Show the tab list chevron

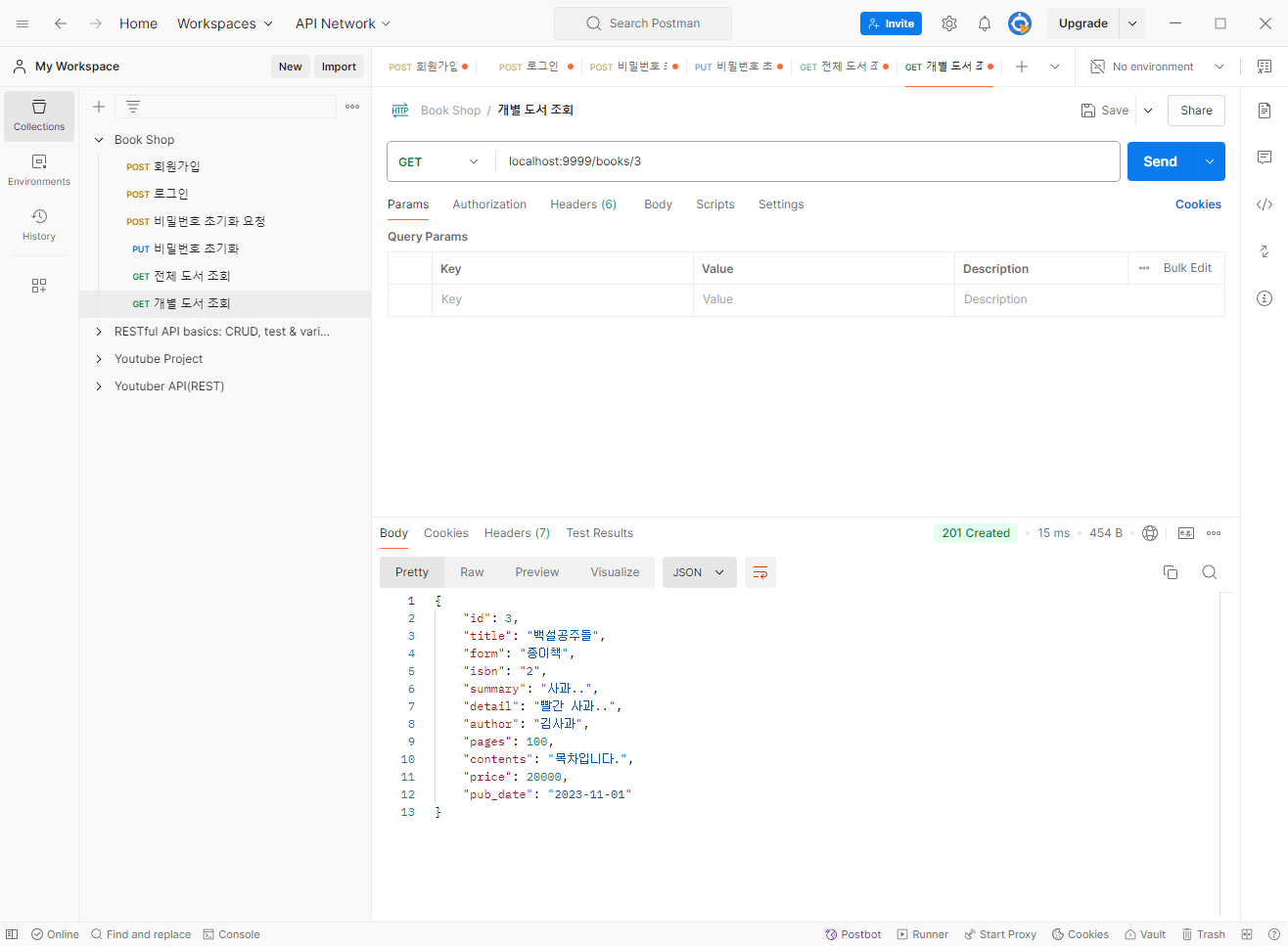coord(1055,67)
